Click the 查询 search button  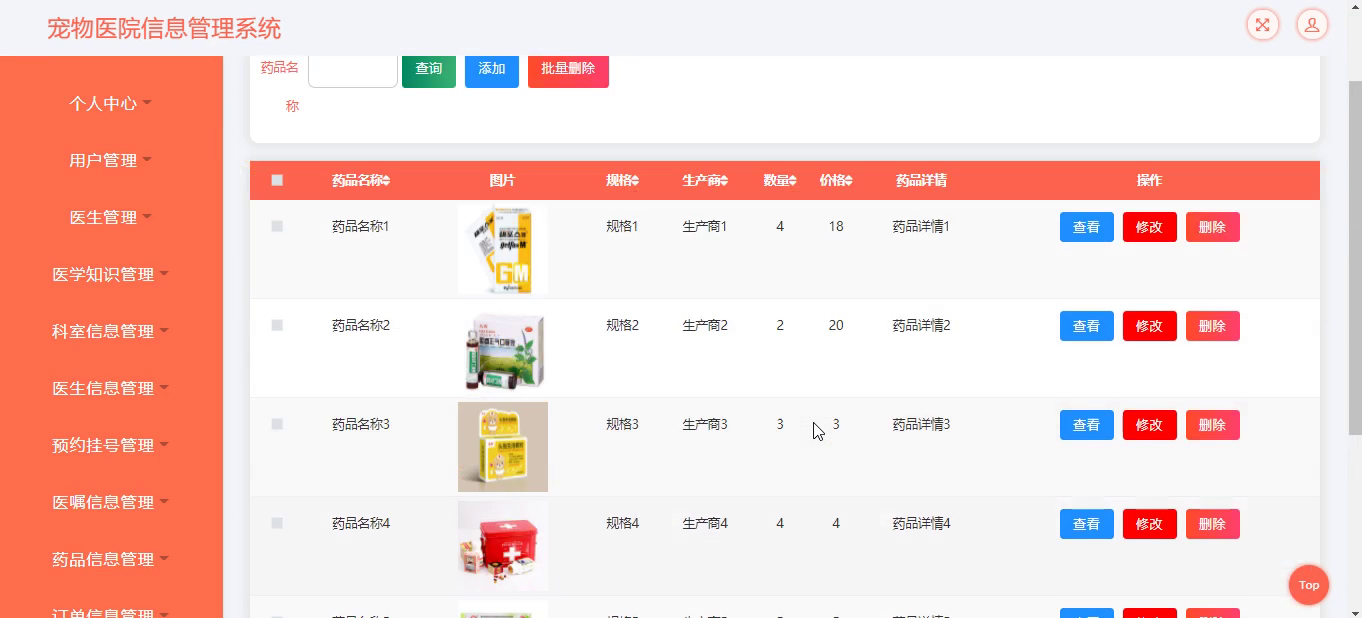429,69
